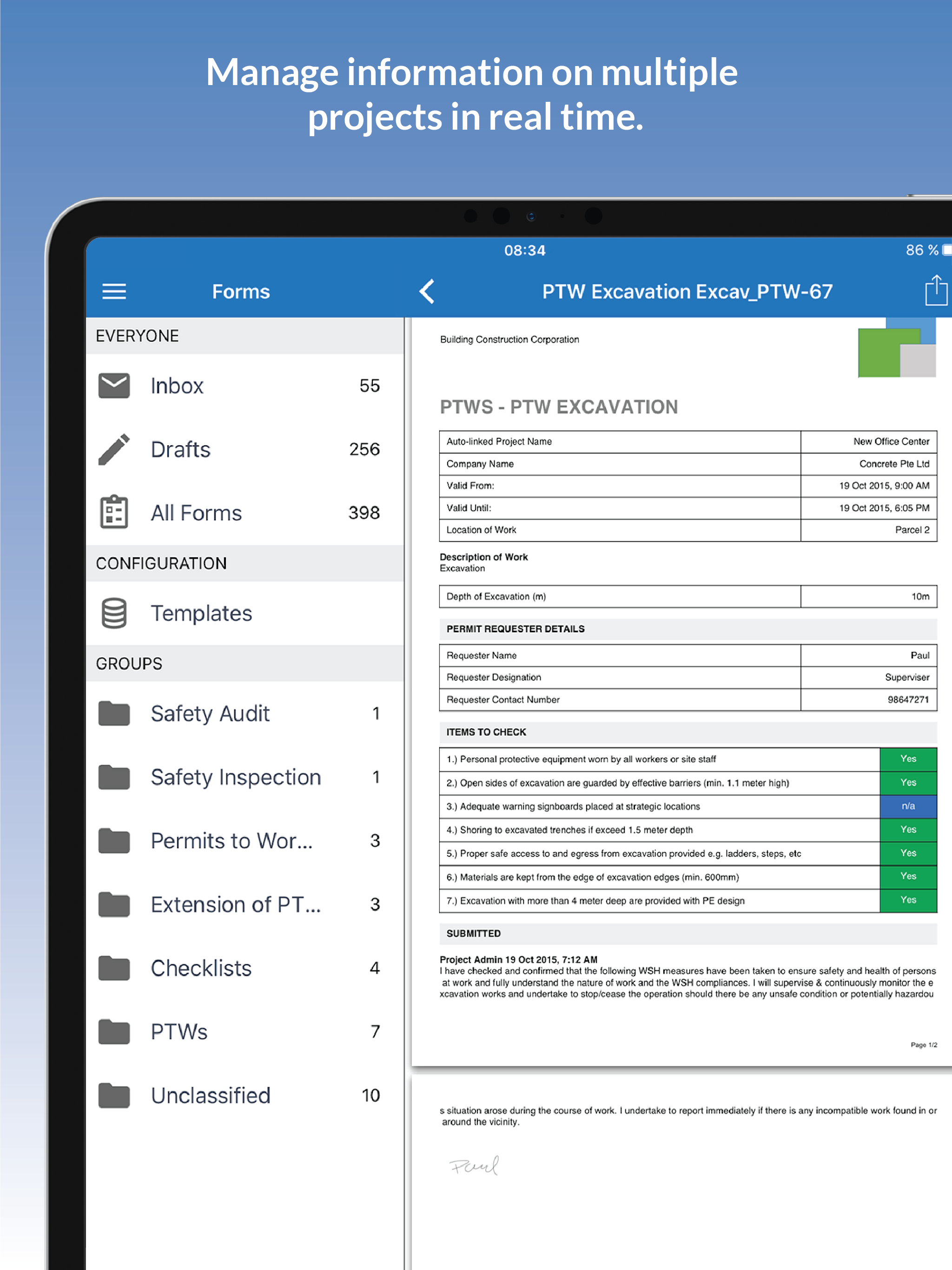Click n/a for item 3 signboards
952x1270 pixels.
pos(908,806)
